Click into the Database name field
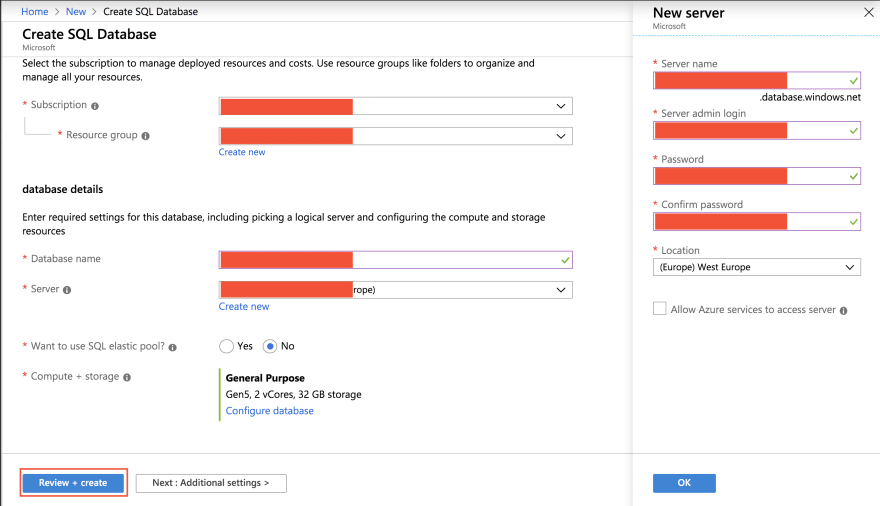Image resolution: width=880 pixels, height=506 pixels. click(395, 260)
